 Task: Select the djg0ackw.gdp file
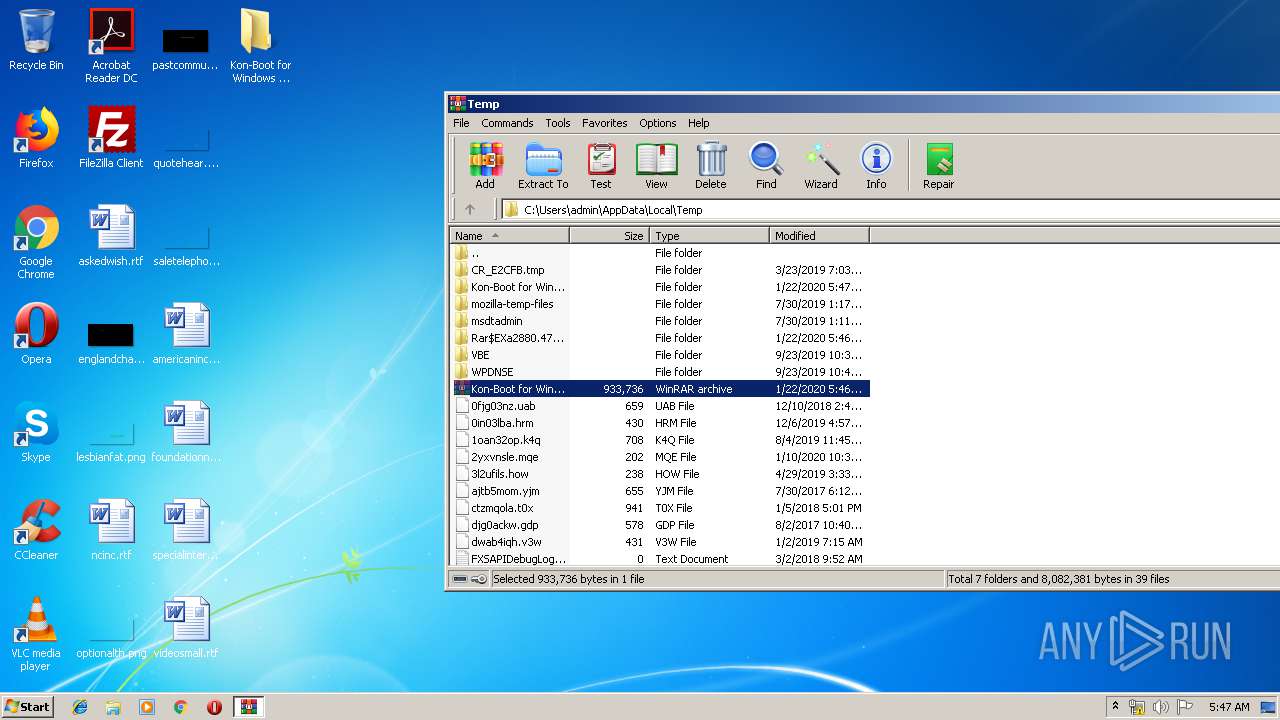tap(660, 525)
